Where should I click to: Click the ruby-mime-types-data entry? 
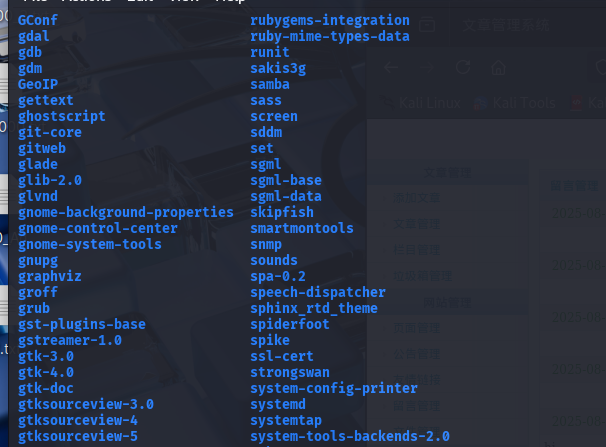point(330,36)
